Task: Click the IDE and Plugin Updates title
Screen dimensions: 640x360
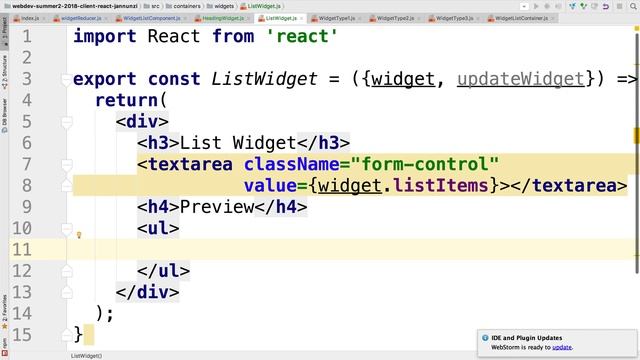Action: coord(527,338)
